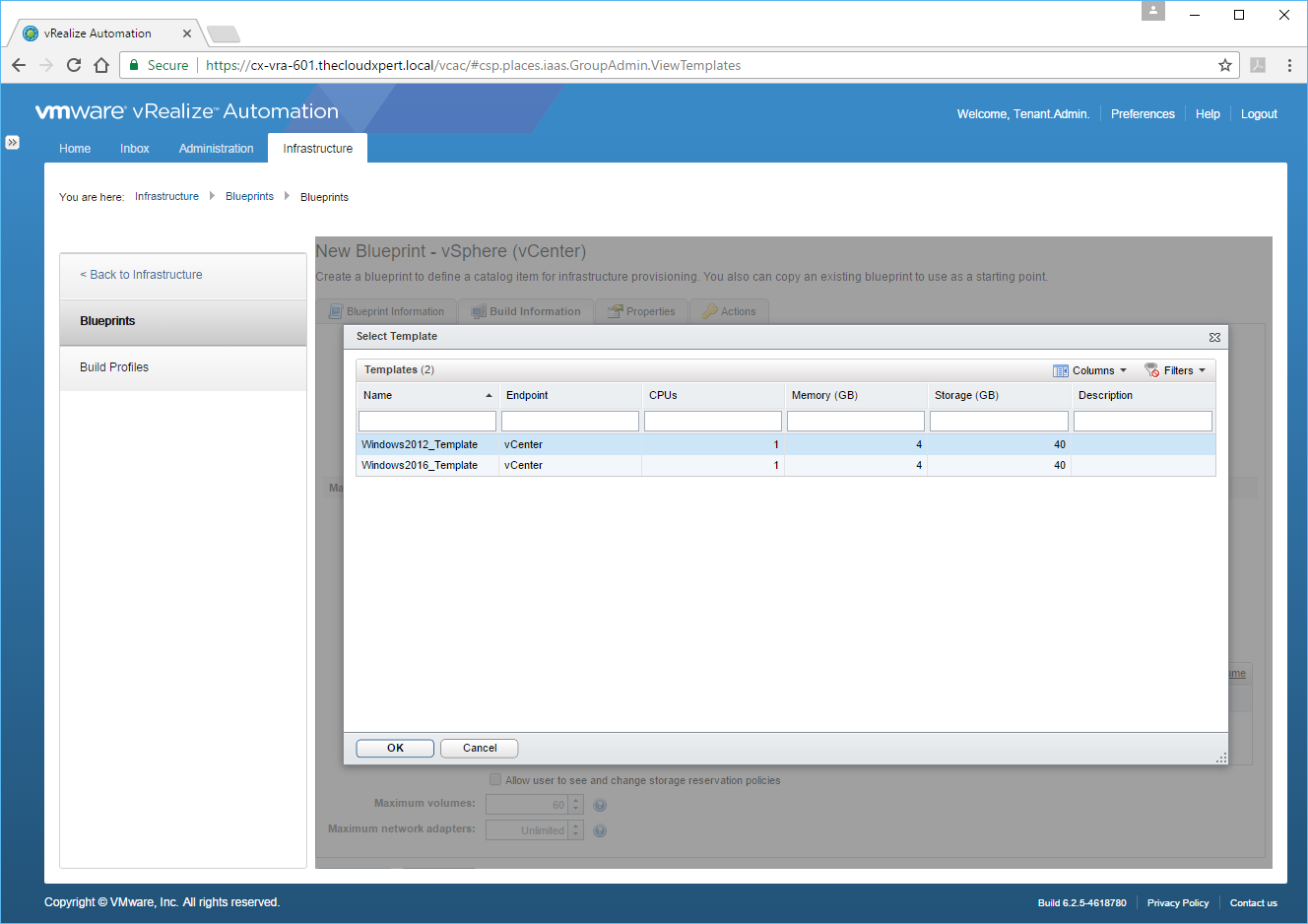Click the dialog resize grip handle
This screenshot has height=924, width=1308.
(1221, 758)
